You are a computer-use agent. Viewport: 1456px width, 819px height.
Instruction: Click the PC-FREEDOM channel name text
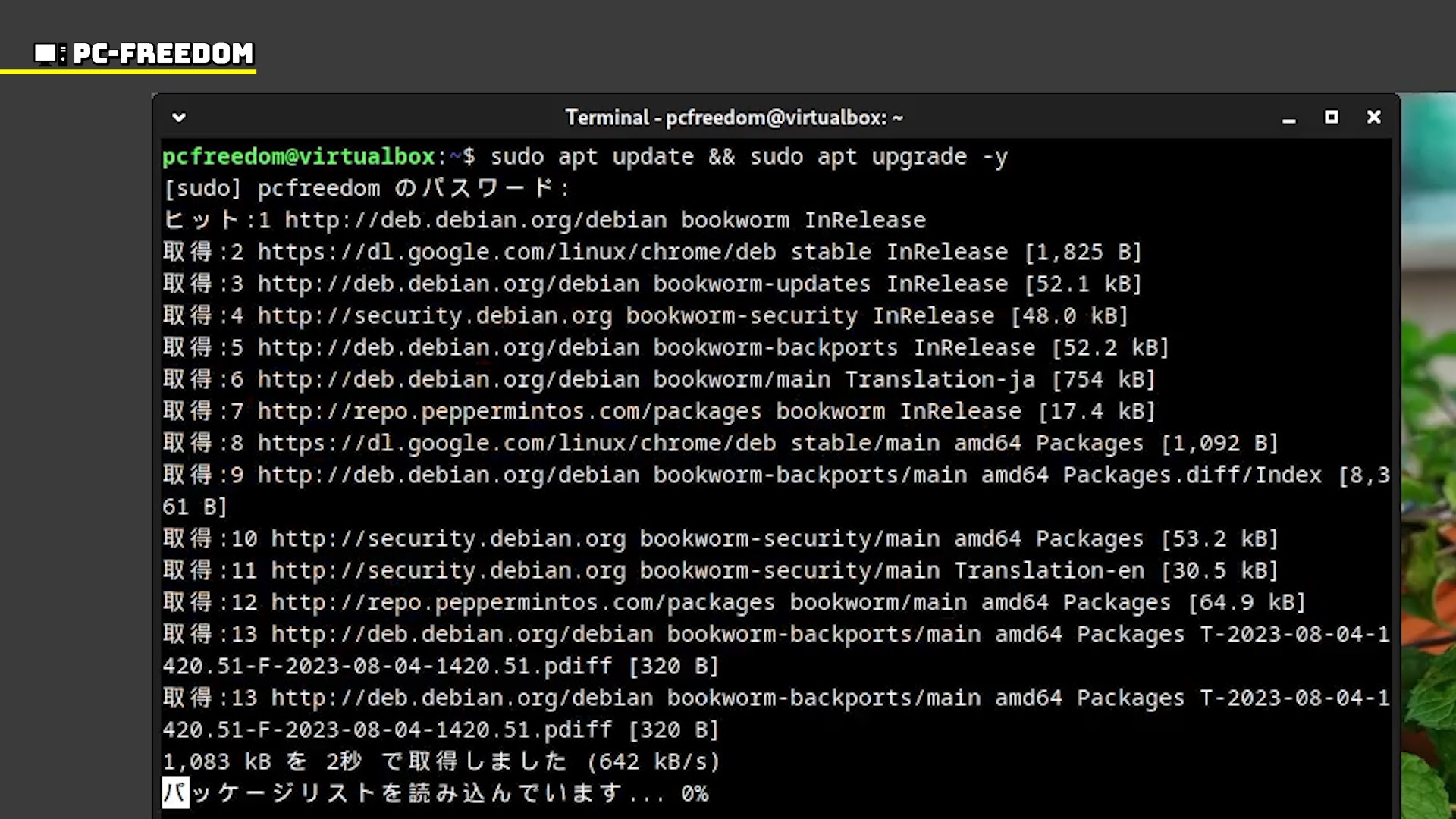[163, 53]
